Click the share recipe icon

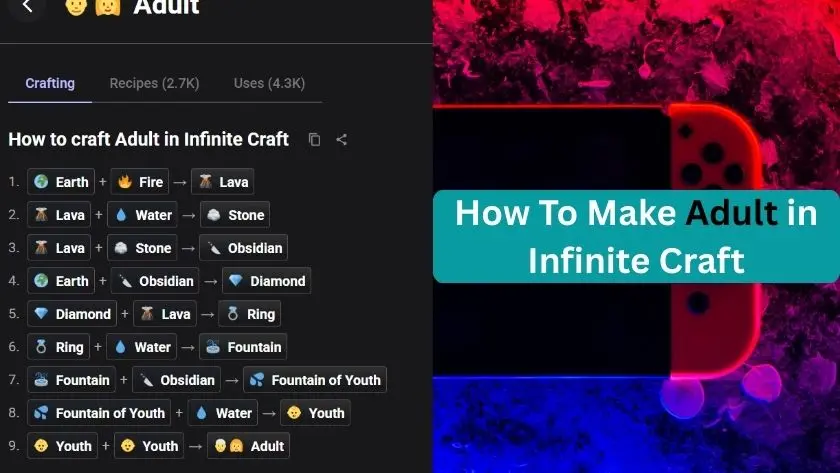pyautogui.click(x=341, y=140)
